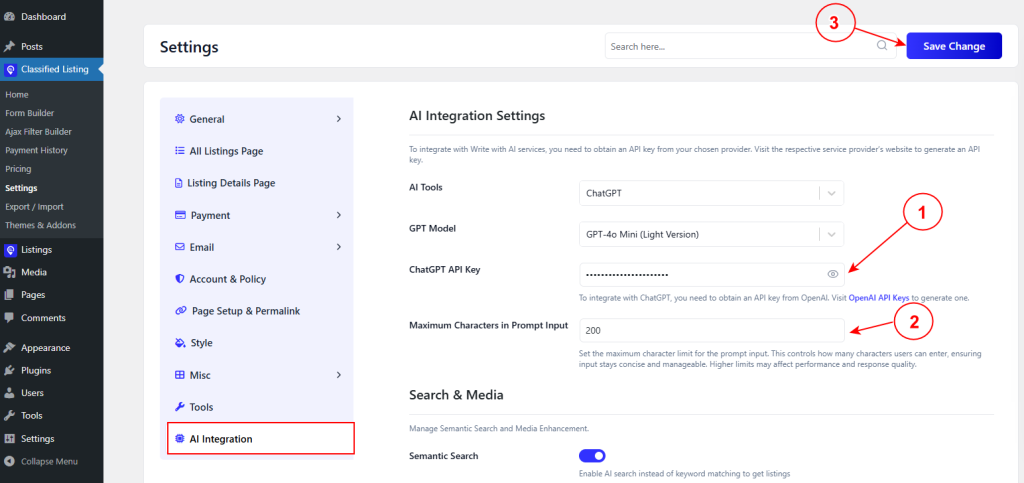Expand the Payment settings chevron

click(338, 215)
